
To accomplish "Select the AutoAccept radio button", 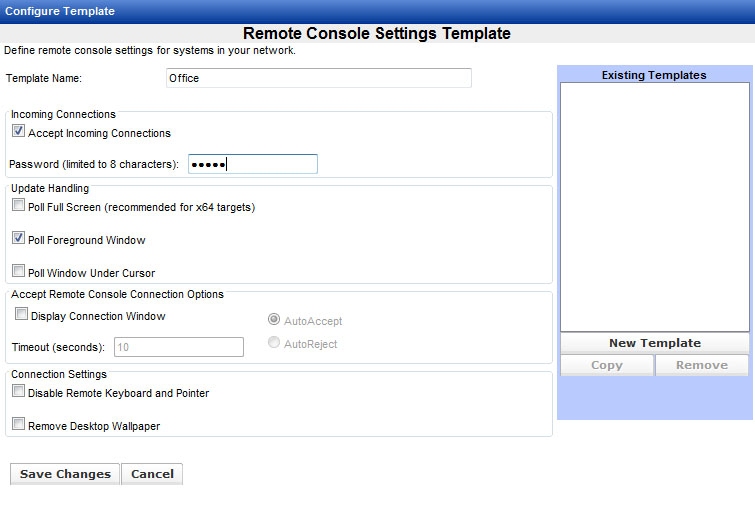I will [x=273, y=321].
